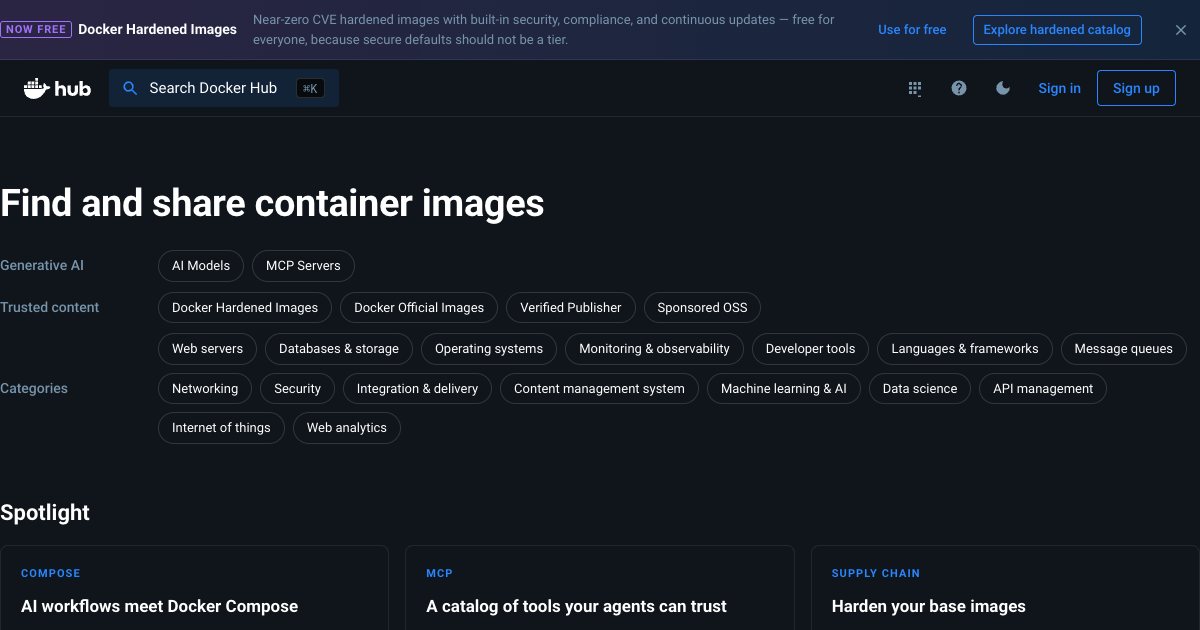Click the Find and share container images heading

coord(272,204)
